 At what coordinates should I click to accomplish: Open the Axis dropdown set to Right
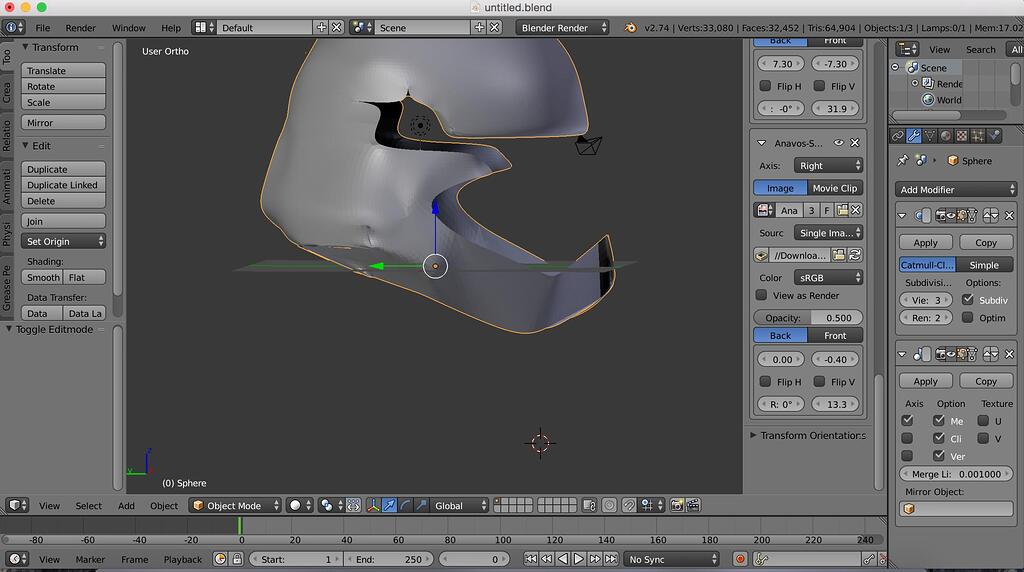[828, 165]
